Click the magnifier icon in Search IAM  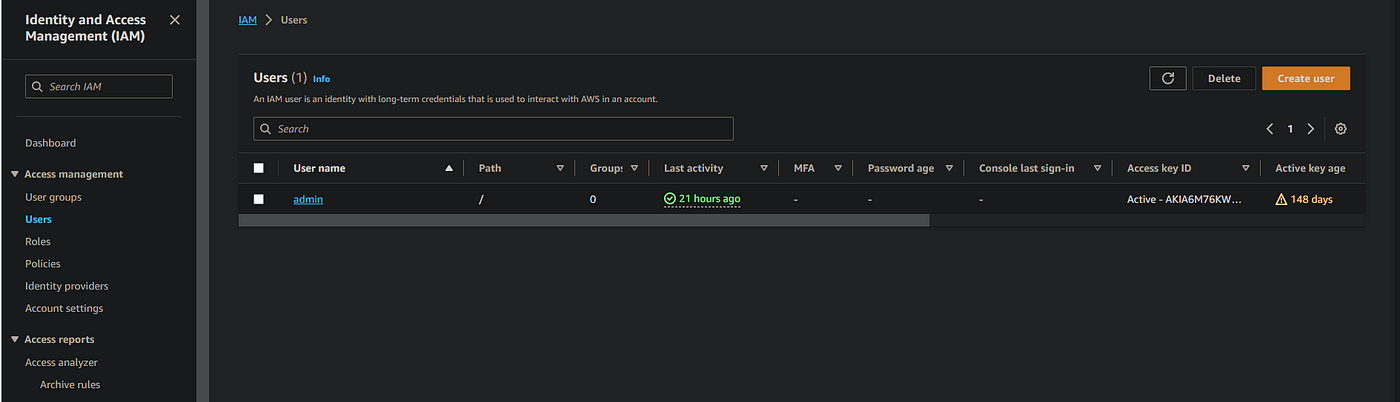point(38,87)
